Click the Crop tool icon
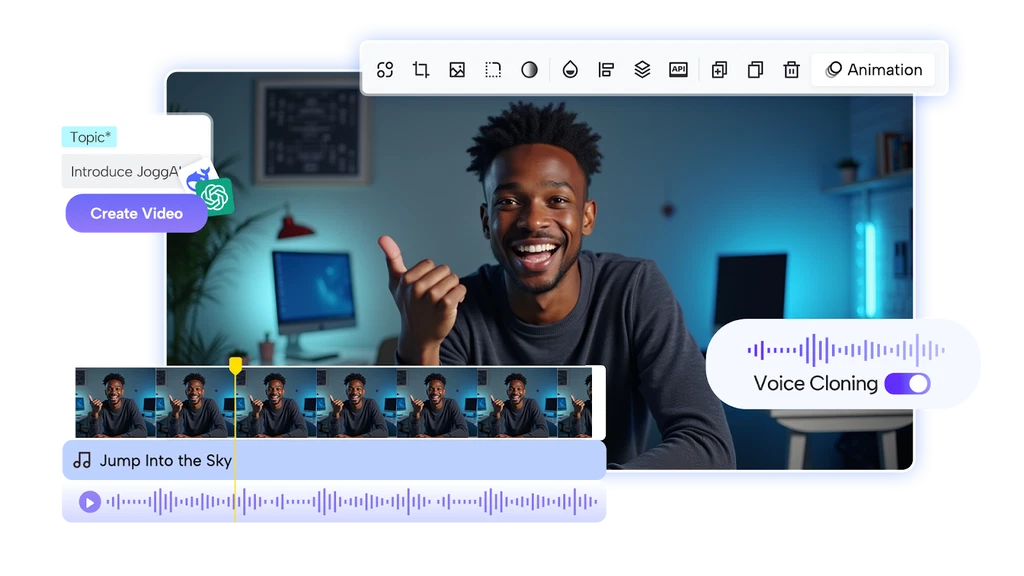 click(x=421, y=70)
